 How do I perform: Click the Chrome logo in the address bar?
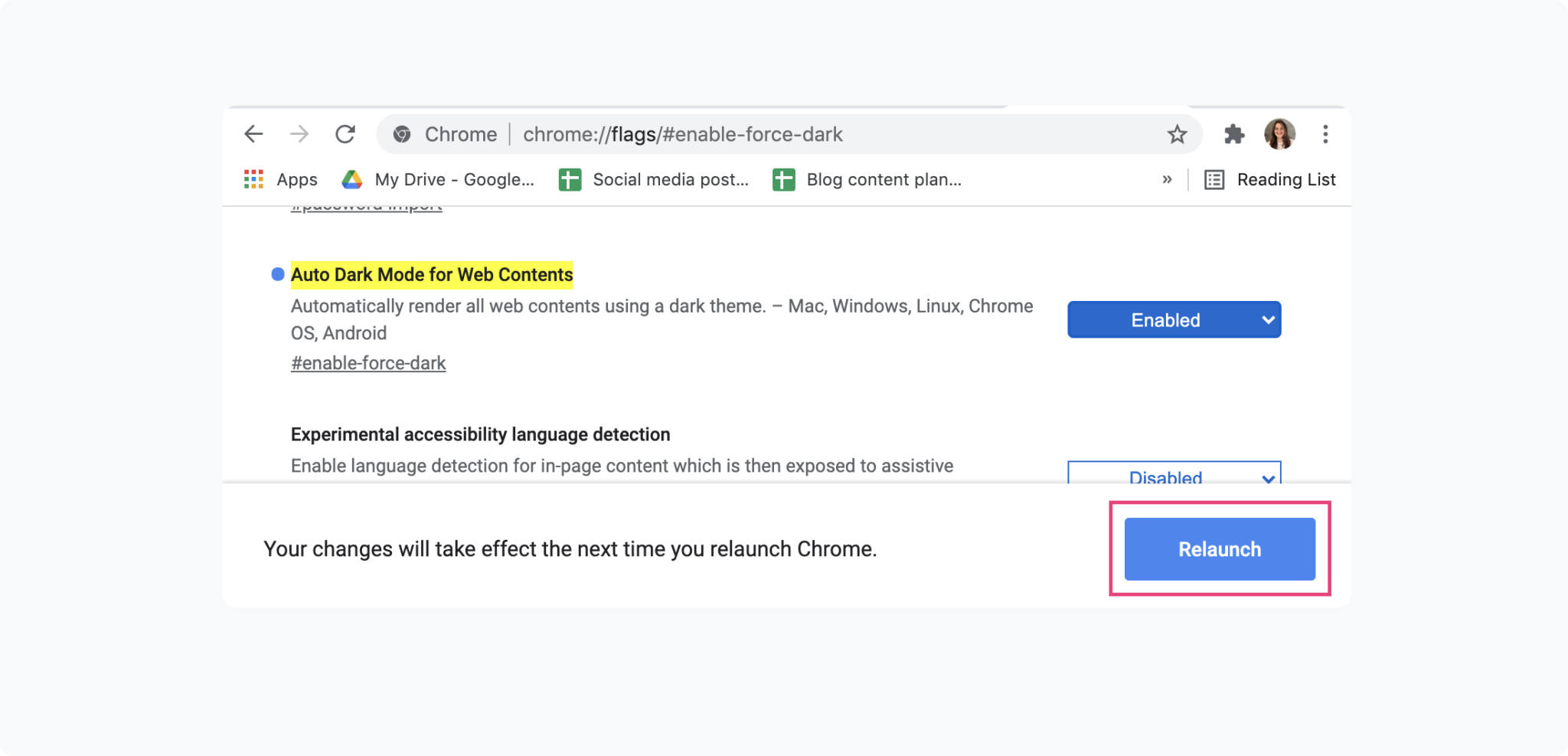[x=403, y=134]
